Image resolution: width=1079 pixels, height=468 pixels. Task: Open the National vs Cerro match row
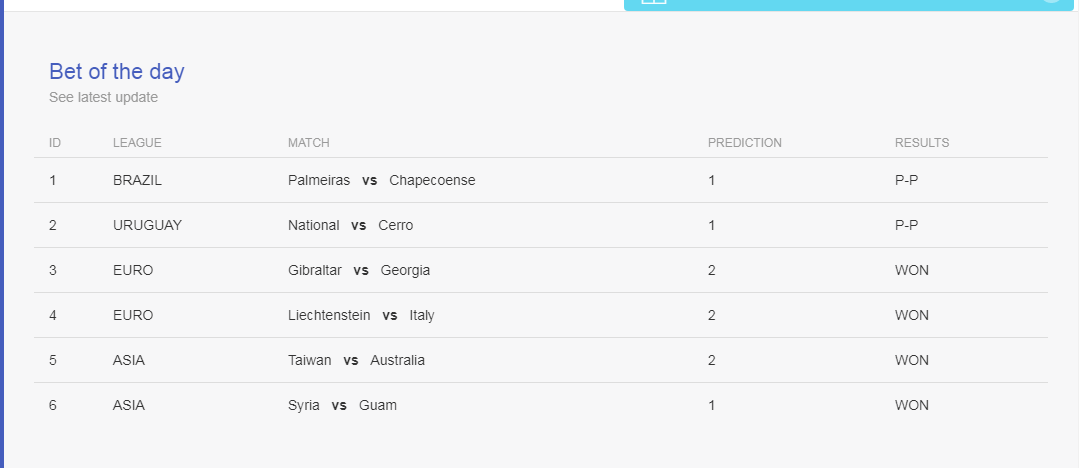pos(541,225)
